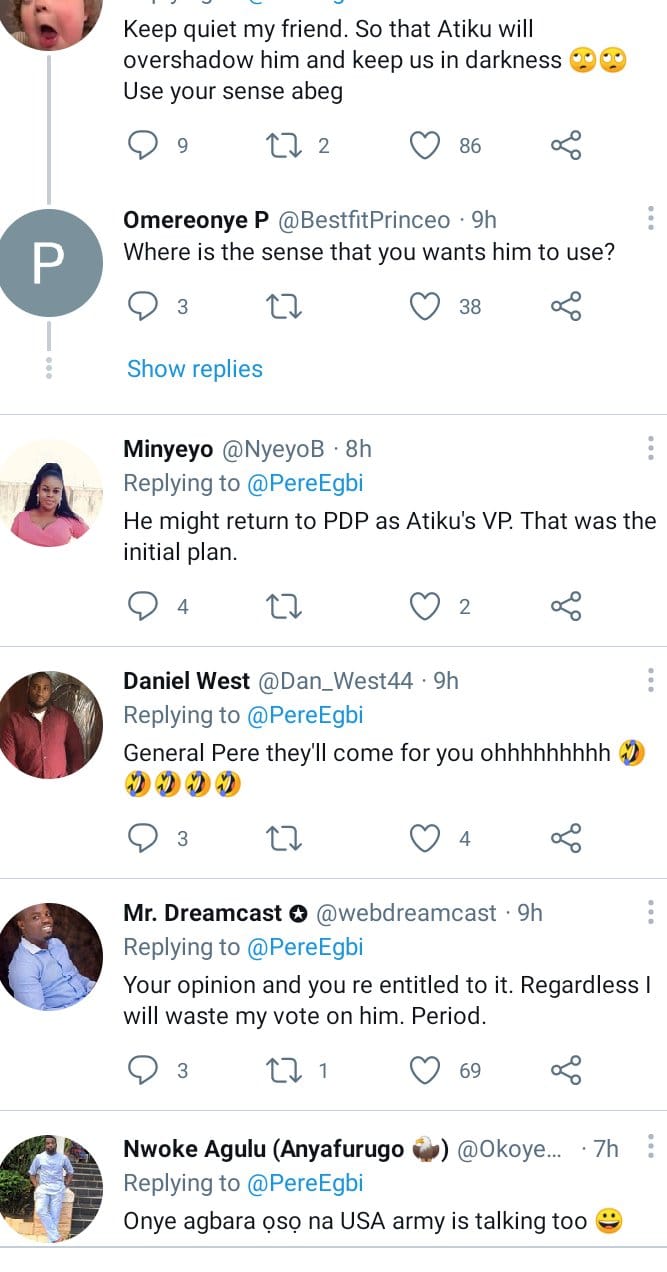667x1272 pixels.
Task: Open @PereEgbi link in Nwoke Agulu's reply
Action: click(x=305, y=1184)
